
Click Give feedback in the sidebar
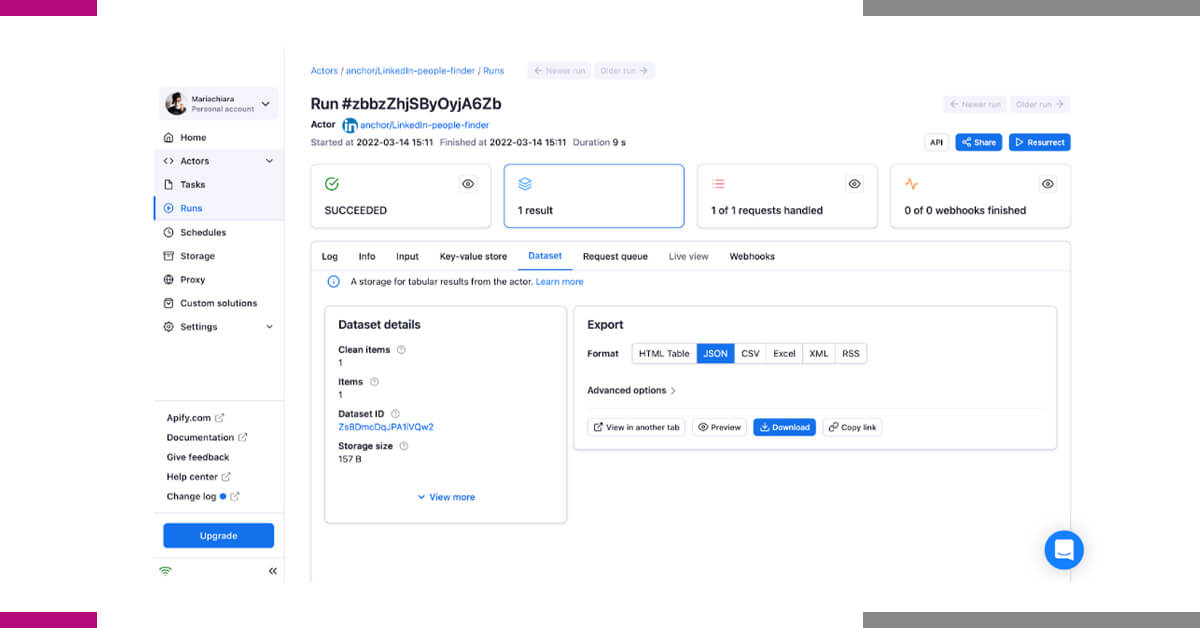198,458
